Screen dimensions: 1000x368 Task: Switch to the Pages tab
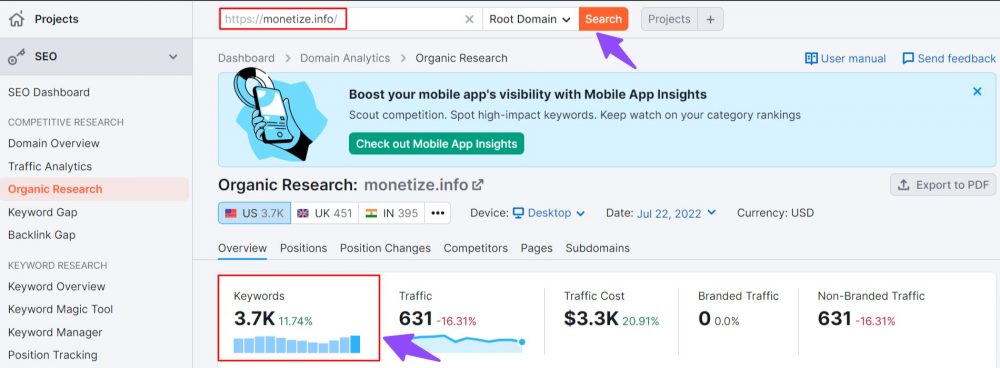pyautogui.click(x=536, y=248)
